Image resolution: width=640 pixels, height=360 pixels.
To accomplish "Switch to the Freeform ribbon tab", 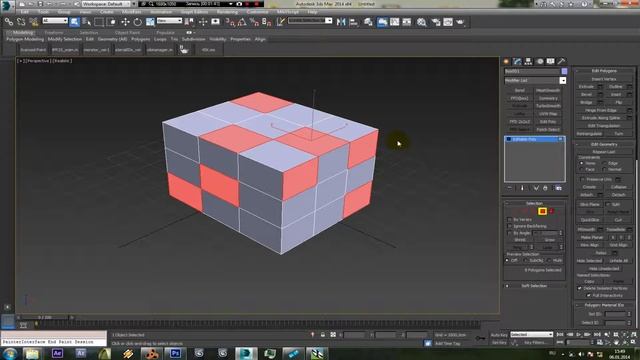I will tap(54, 32).
